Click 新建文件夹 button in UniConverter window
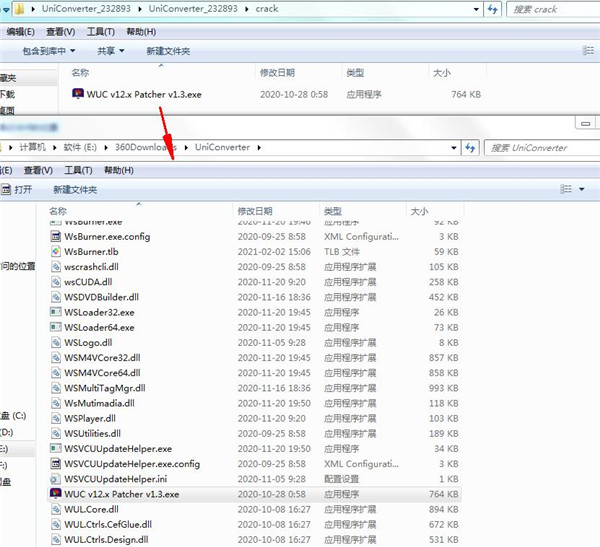 click(75, 189)
